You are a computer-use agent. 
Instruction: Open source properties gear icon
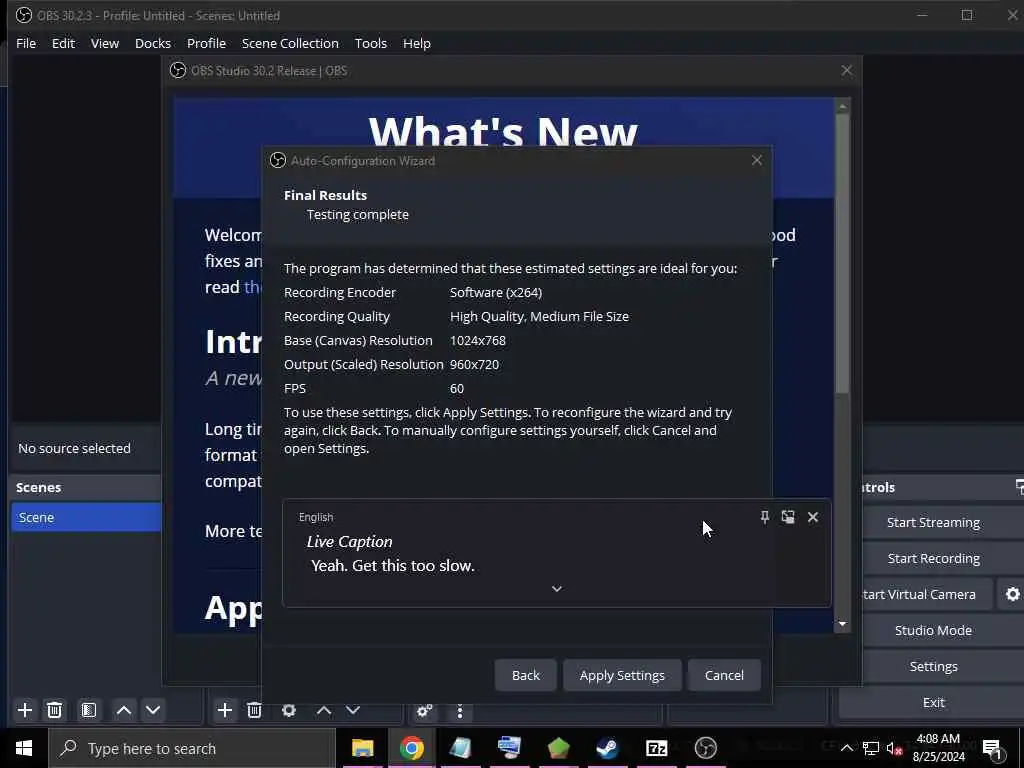[289, 710]
